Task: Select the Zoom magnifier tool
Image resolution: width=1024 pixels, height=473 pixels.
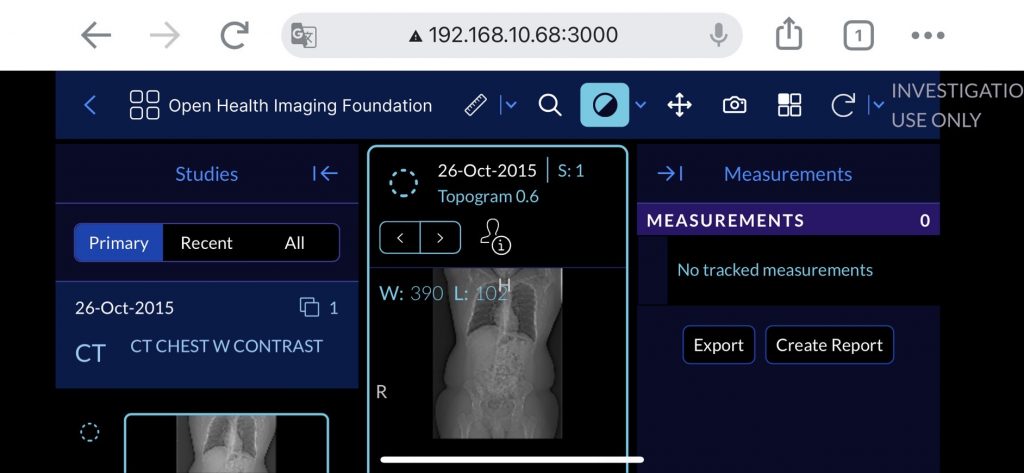Action: pyautogui.click(x=550, y=105)
